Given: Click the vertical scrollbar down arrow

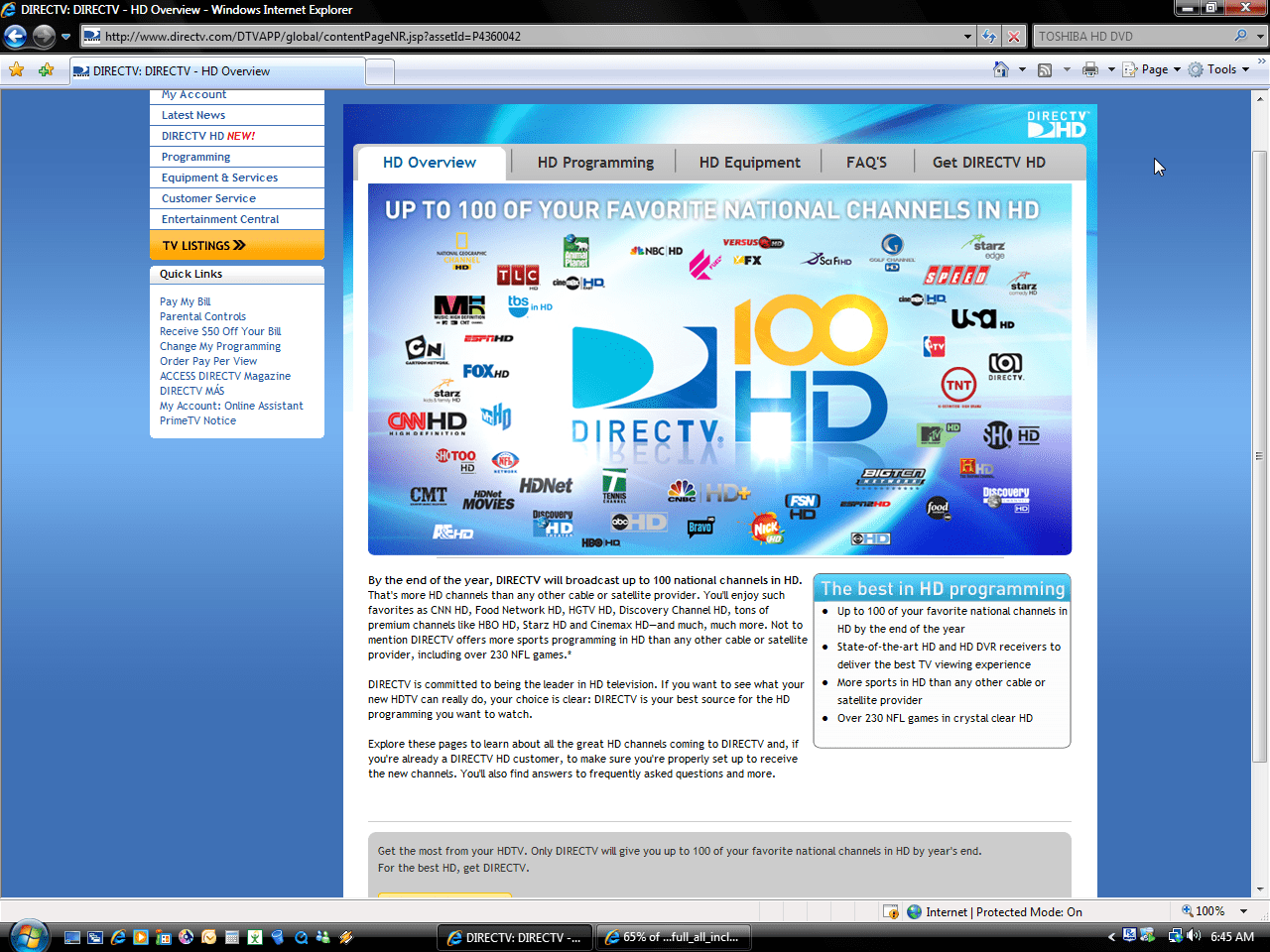Looking at the screenshot, I should pos(1260,890).
